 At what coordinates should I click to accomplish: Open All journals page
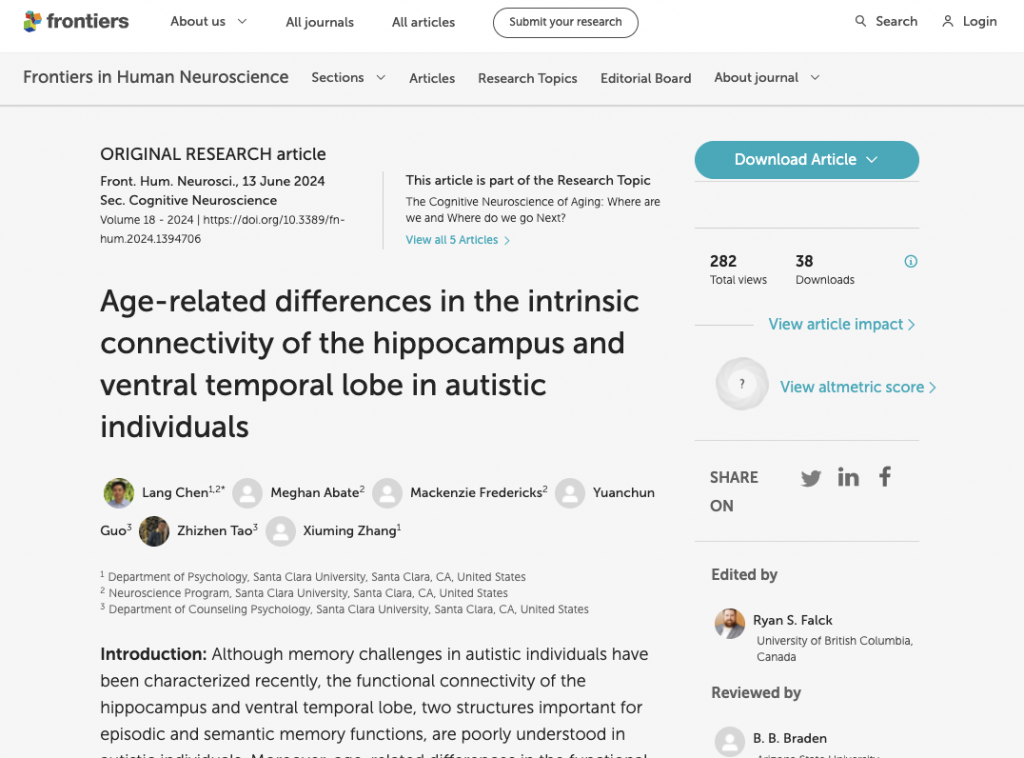(319, 22)
